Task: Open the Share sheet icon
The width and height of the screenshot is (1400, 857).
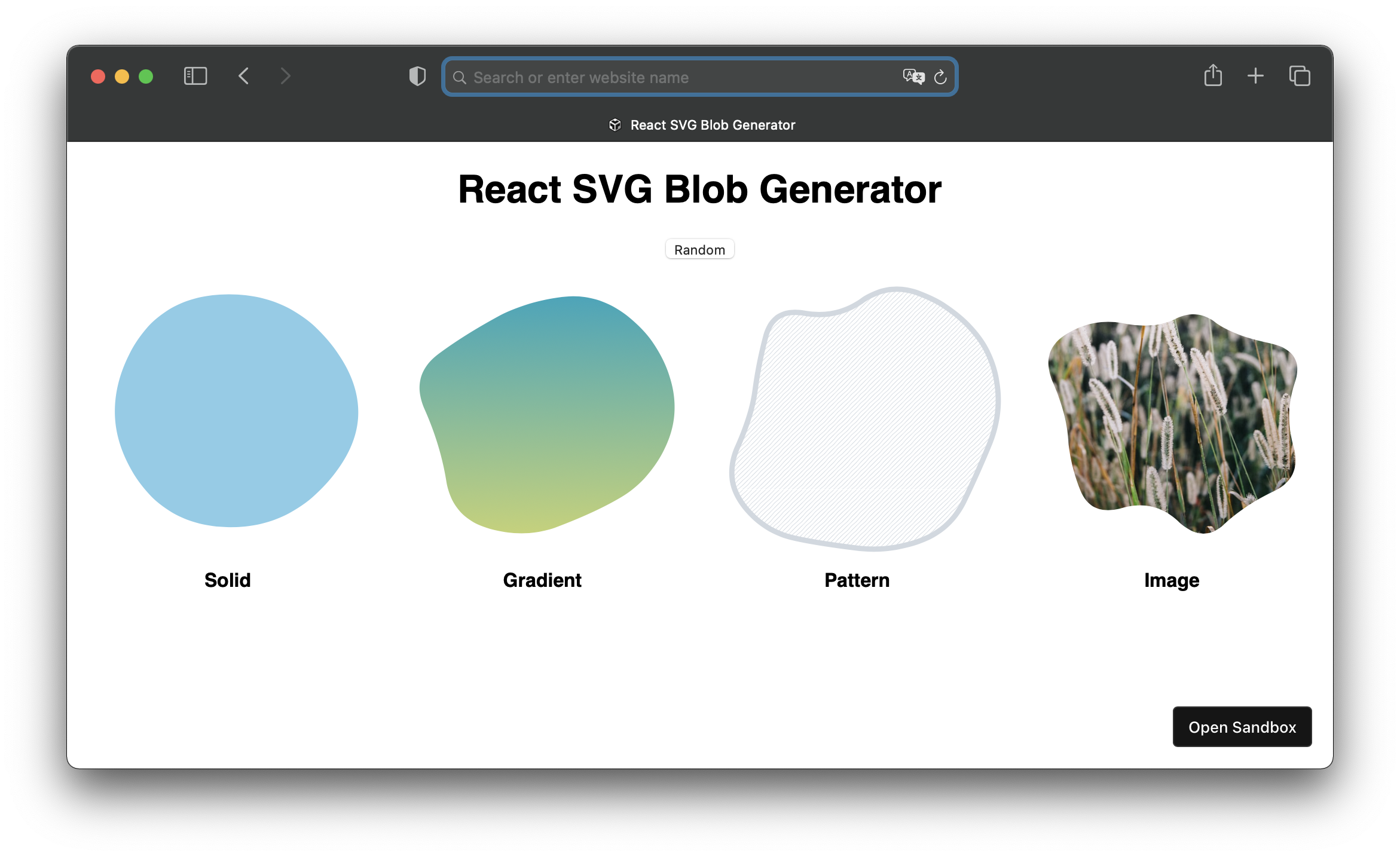Action: [1212, 76]
